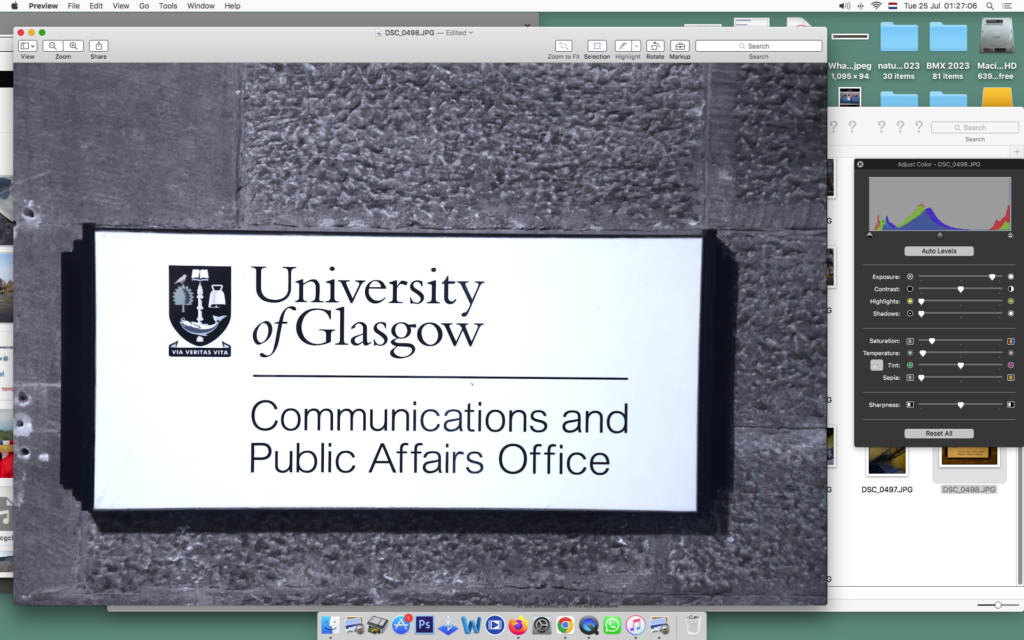
Task: Open iTunes from the Dock
Action: pyautogui.click(x=635, y=625)
